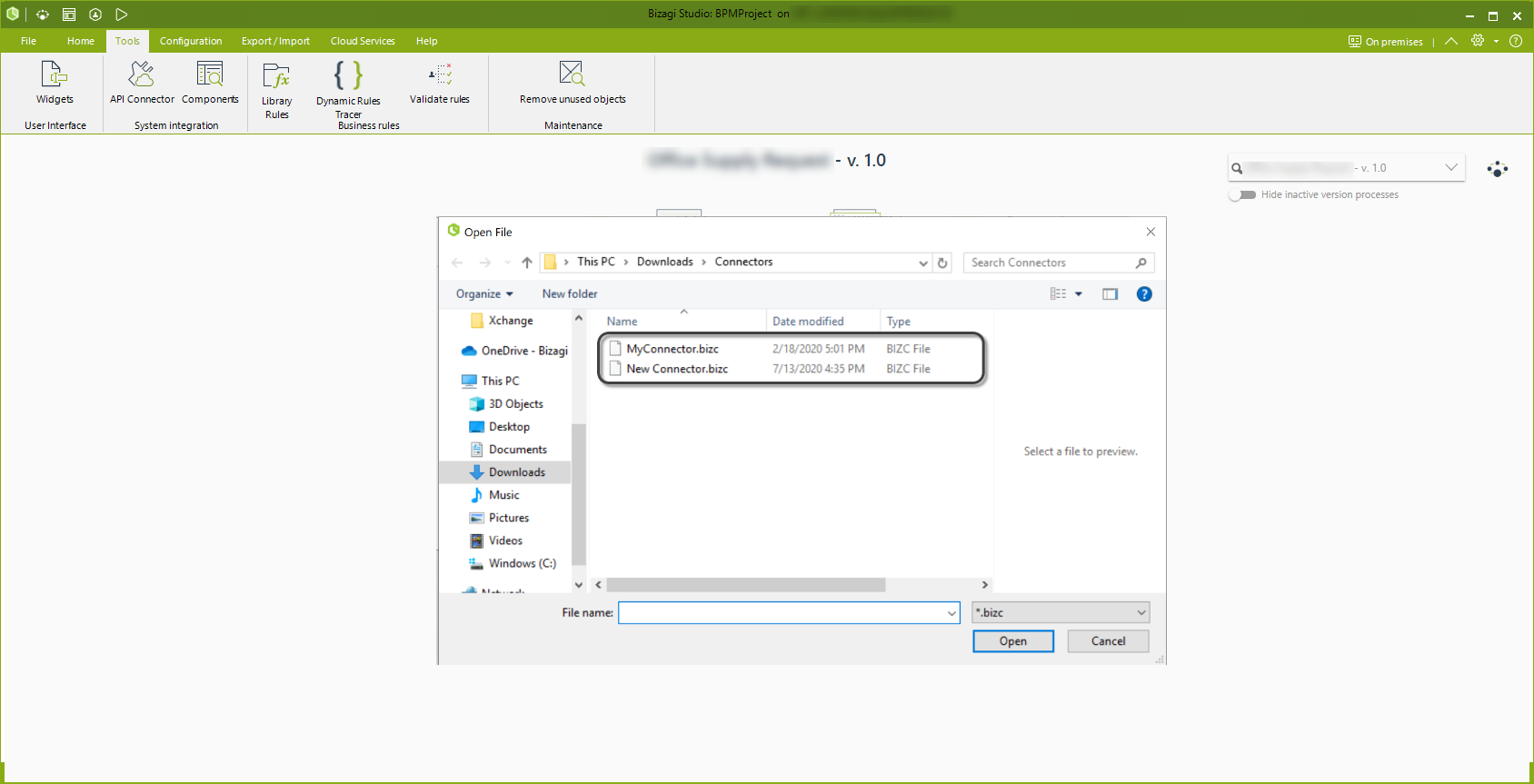Click the search magnifier in Search Connectors
1534x784 pixels.
(1141, 263)
